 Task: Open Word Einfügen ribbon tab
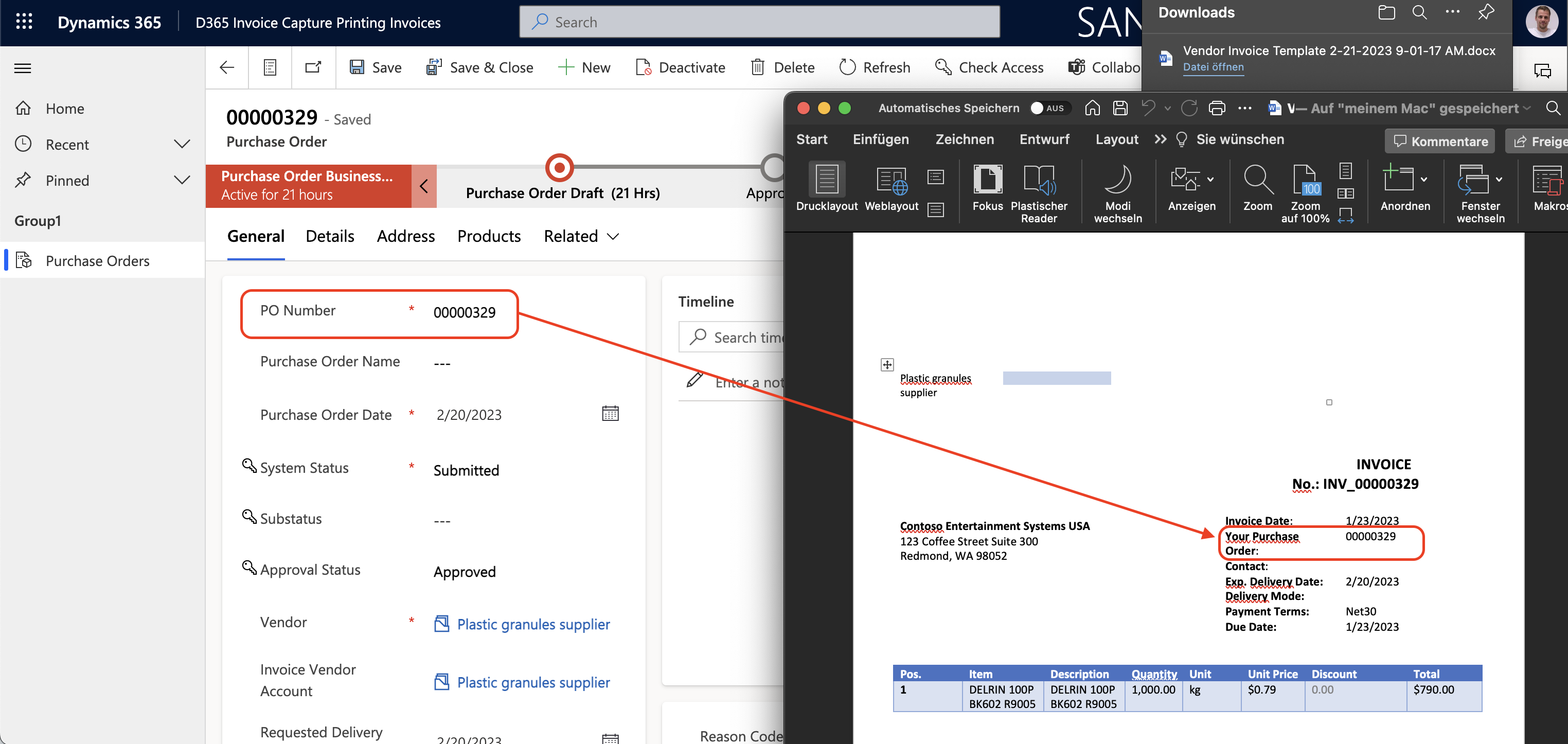point(881,139)
